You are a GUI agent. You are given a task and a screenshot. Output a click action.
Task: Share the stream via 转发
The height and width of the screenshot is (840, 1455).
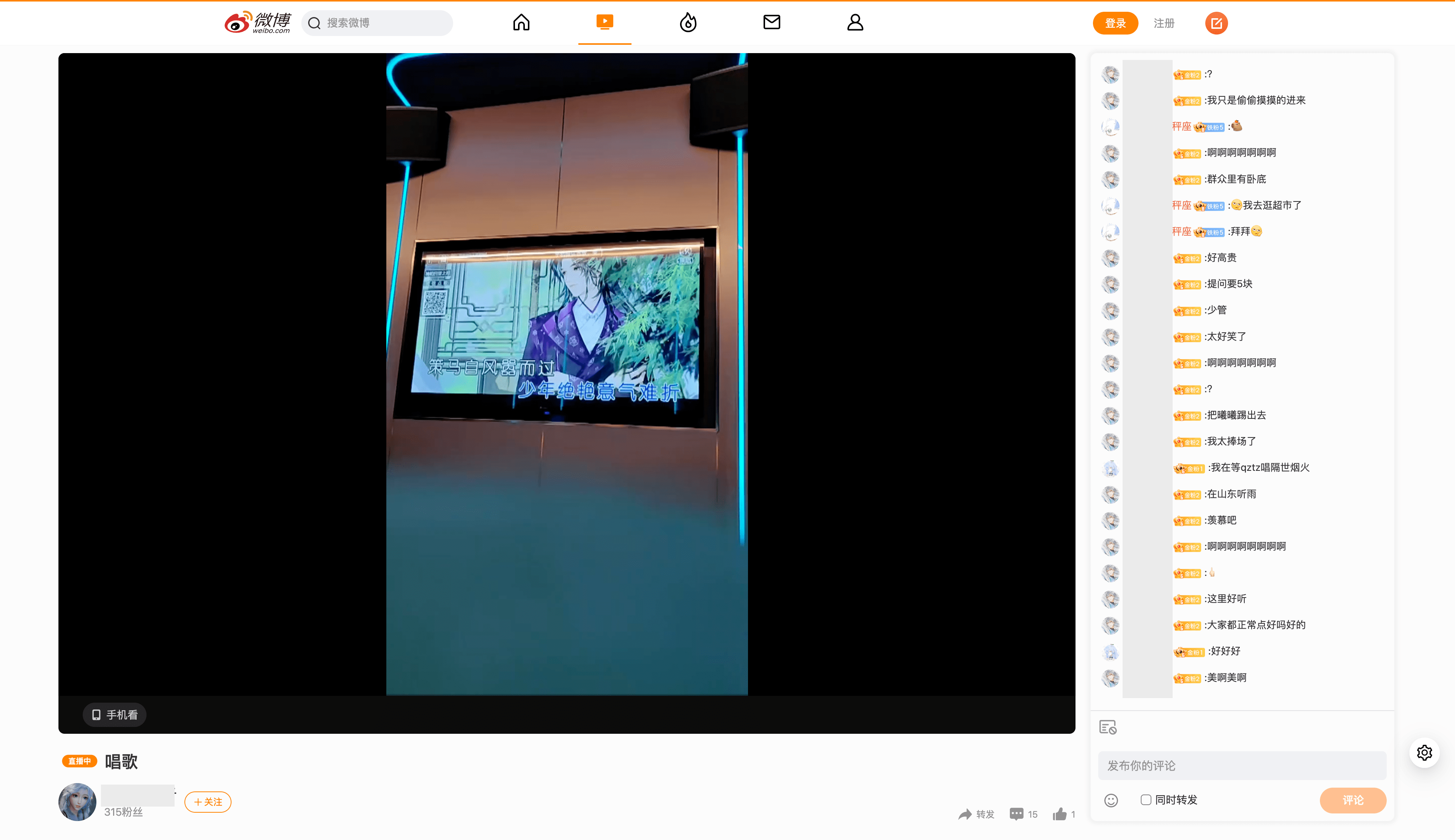tap(976, 814)
